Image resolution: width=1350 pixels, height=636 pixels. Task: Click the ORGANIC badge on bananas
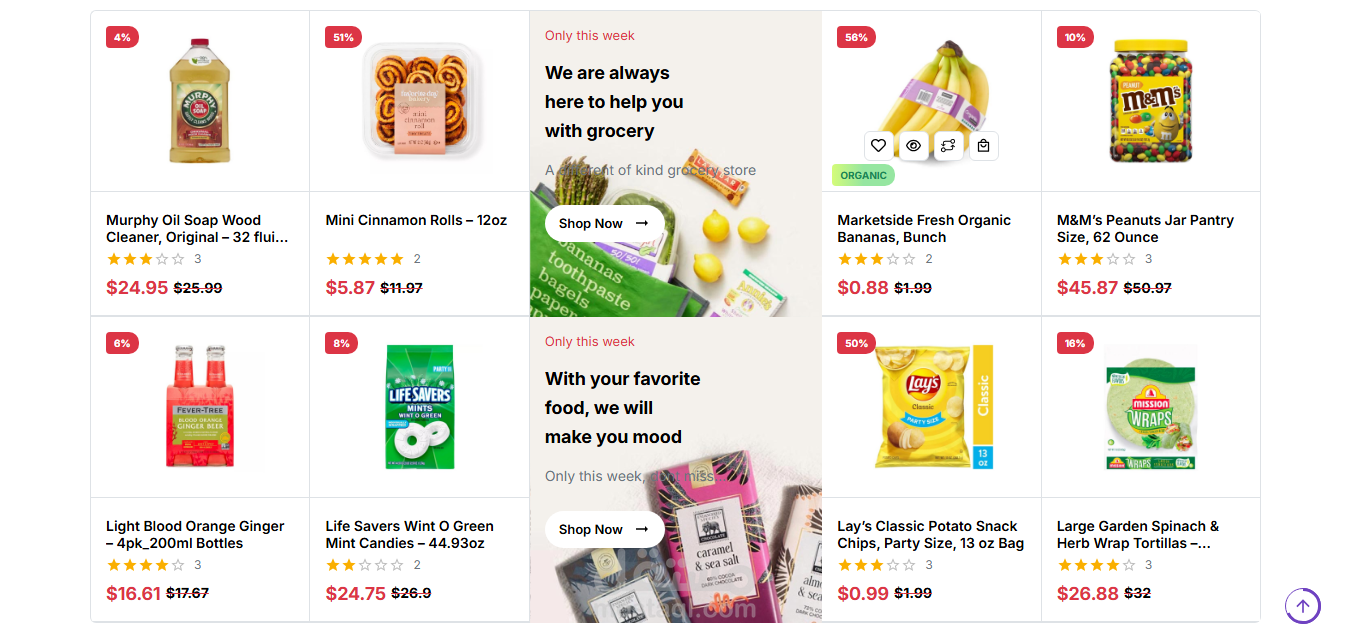(863, 175)
